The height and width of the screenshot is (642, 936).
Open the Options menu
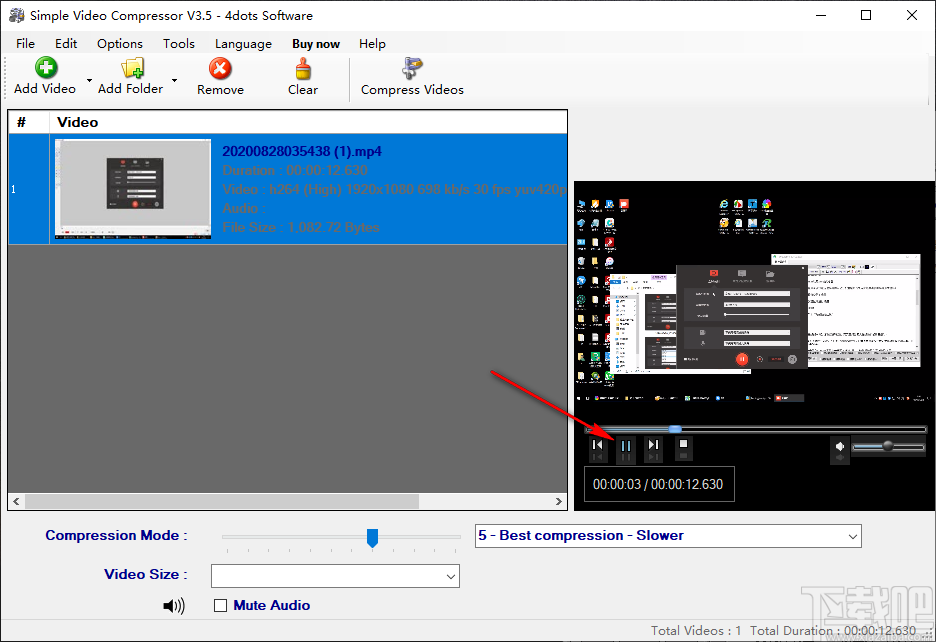(119, 43)
